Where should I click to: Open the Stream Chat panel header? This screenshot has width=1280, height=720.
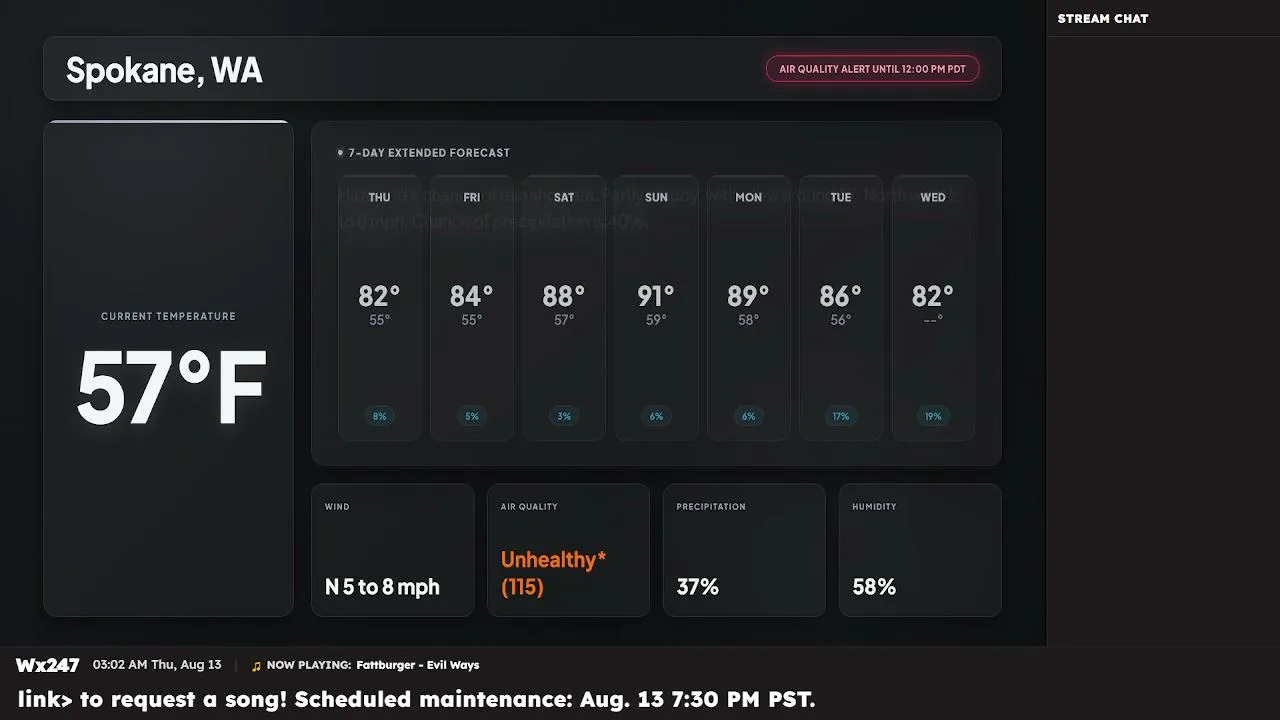1103,18
